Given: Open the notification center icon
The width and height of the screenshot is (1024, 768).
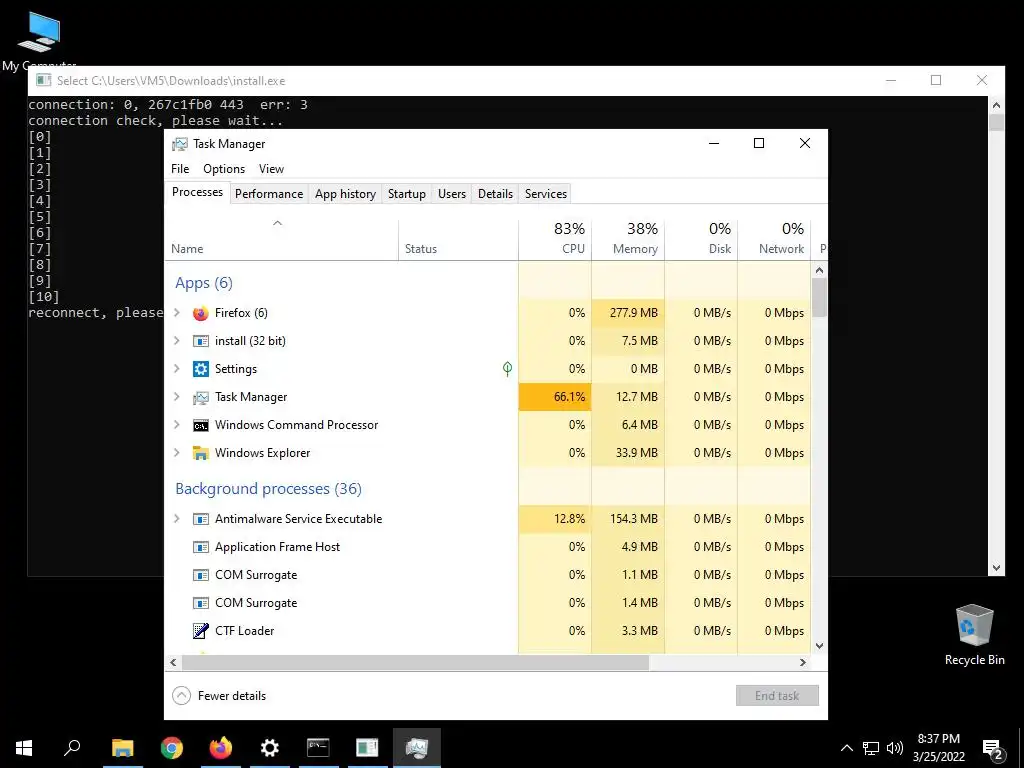Looking at the screenshot, I should click(993, 749).
